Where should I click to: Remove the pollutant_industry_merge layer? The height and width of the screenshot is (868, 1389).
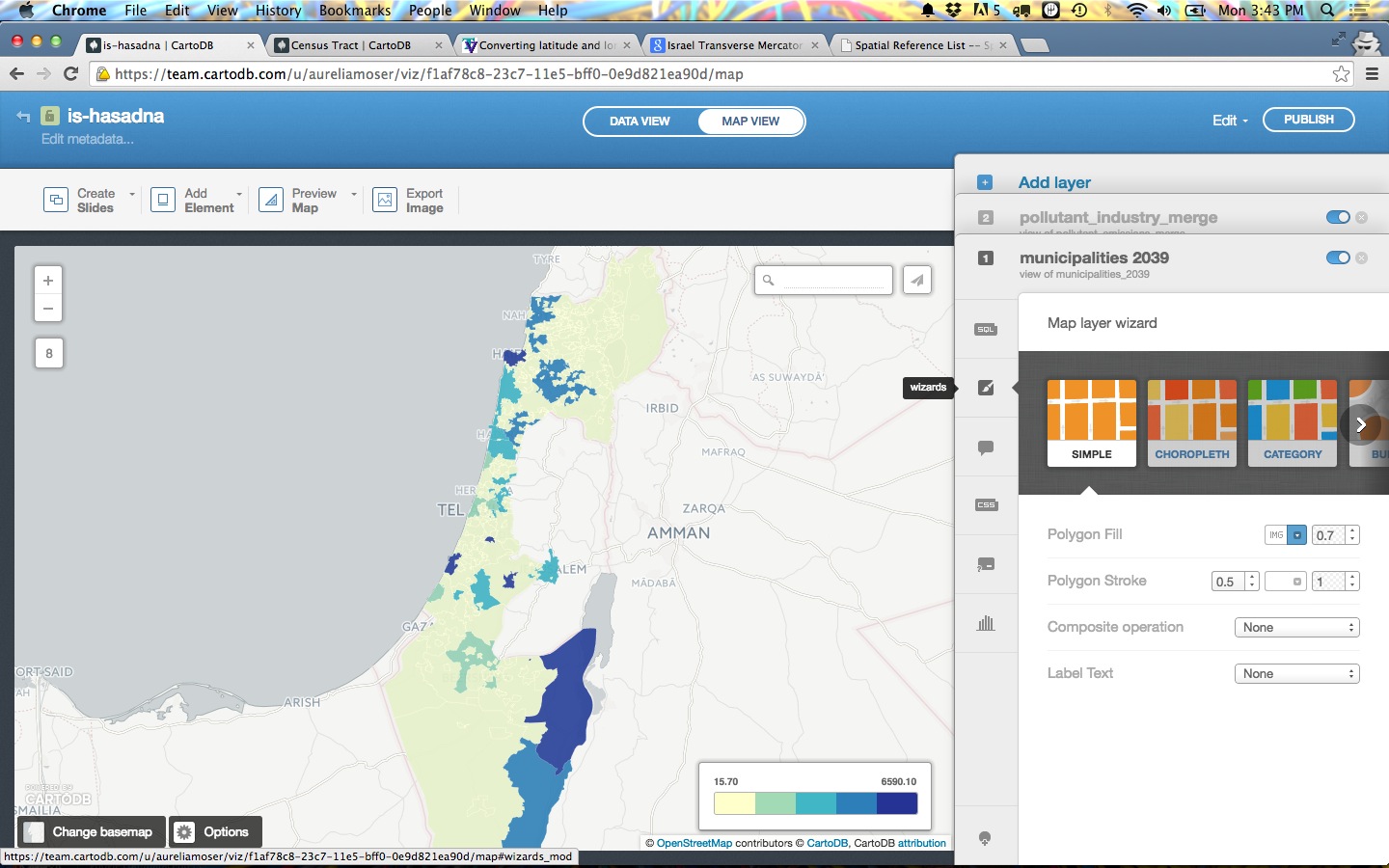[1361, 217]
